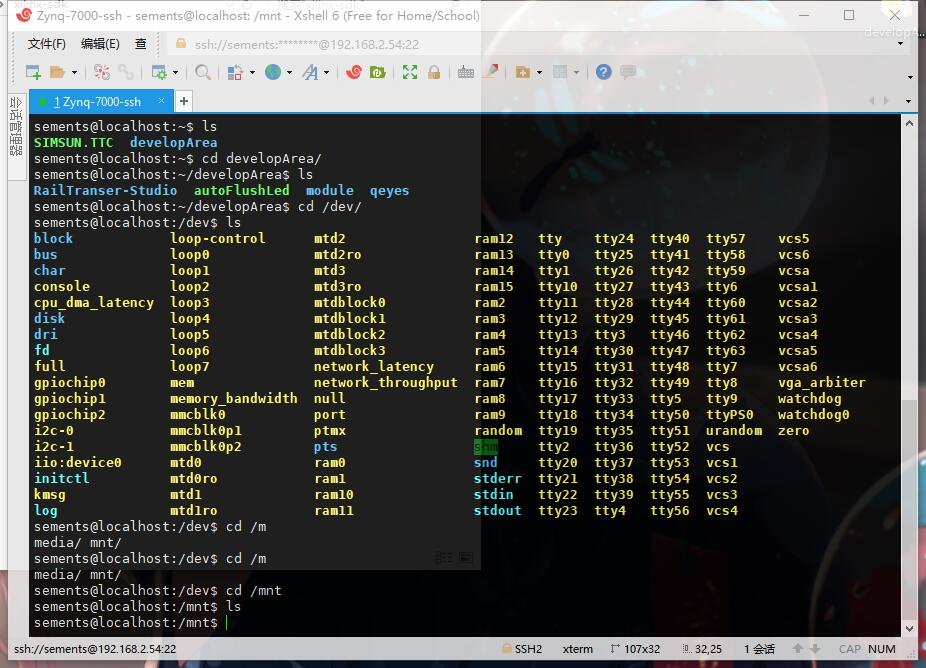Click the Lock screen padlock icon
Screen dimensions: 926x668
(434, 72)
